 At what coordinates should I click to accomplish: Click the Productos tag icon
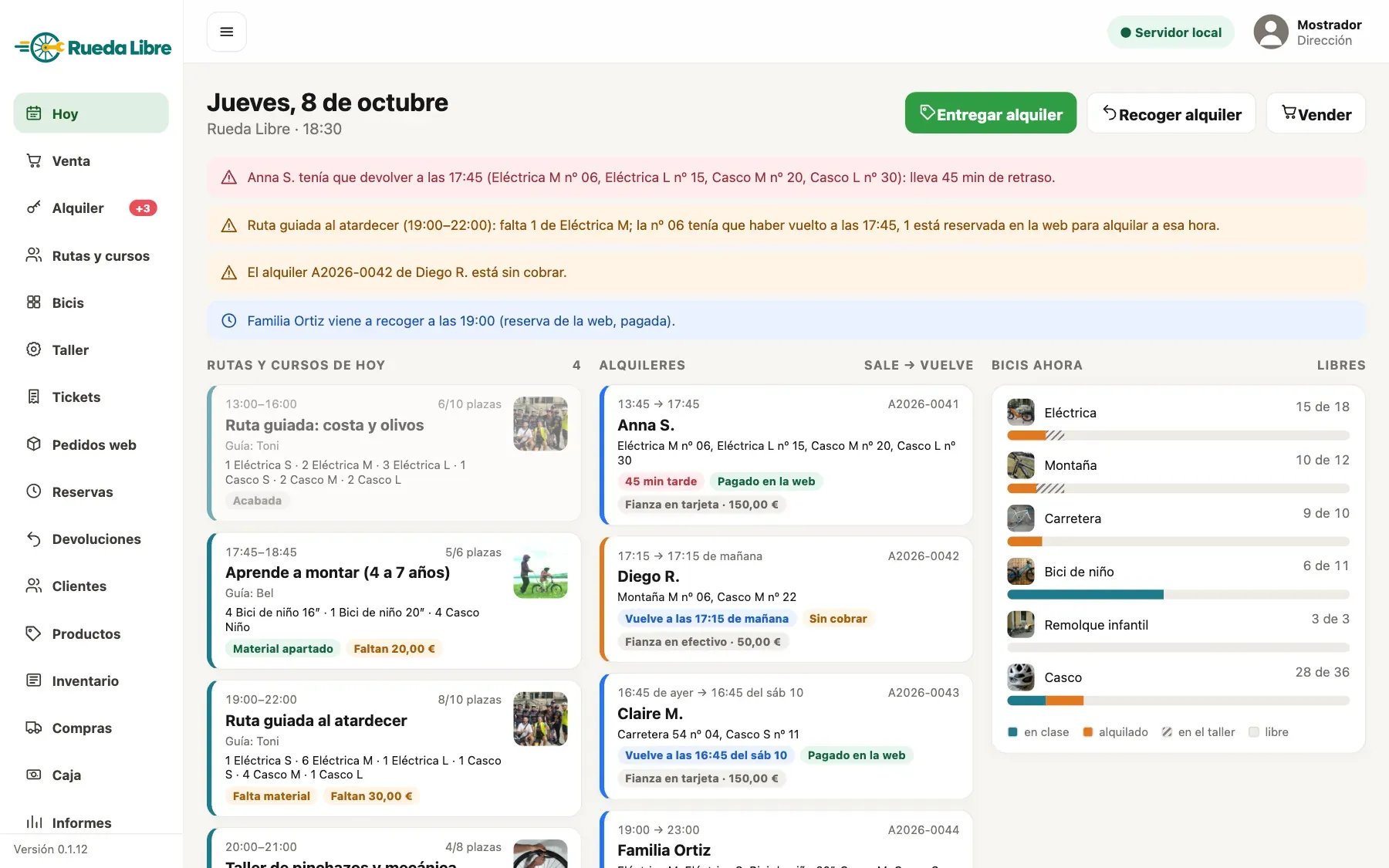pyautogui.click(x=34, y=633)
